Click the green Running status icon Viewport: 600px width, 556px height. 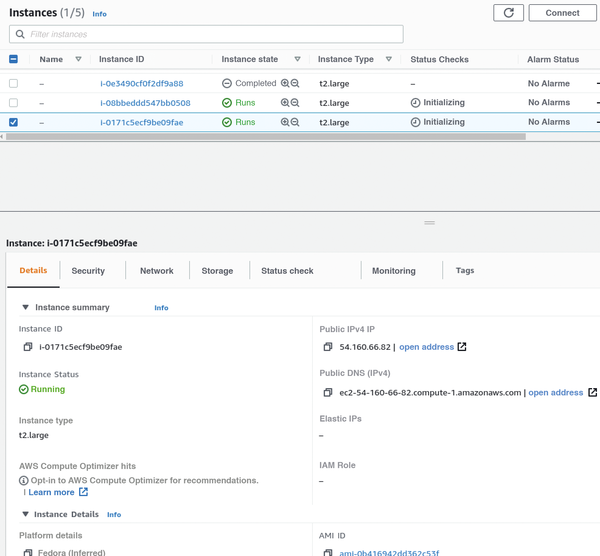[x=24, y=389]
